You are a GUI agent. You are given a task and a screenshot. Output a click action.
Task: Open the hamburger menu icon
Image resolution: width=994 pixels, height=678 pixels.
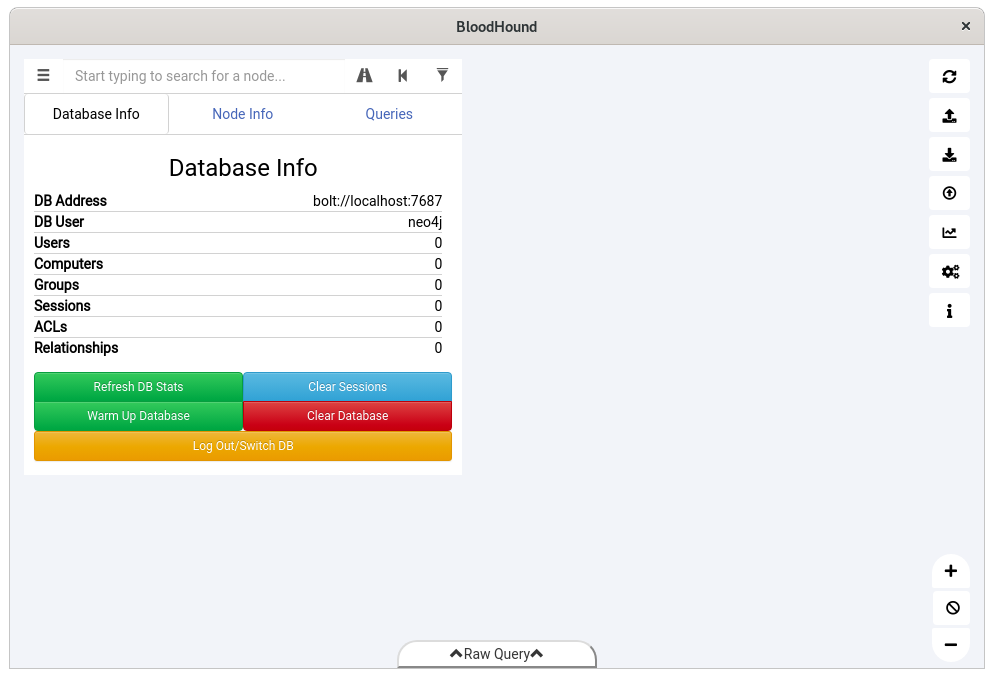tap(43, 75)
